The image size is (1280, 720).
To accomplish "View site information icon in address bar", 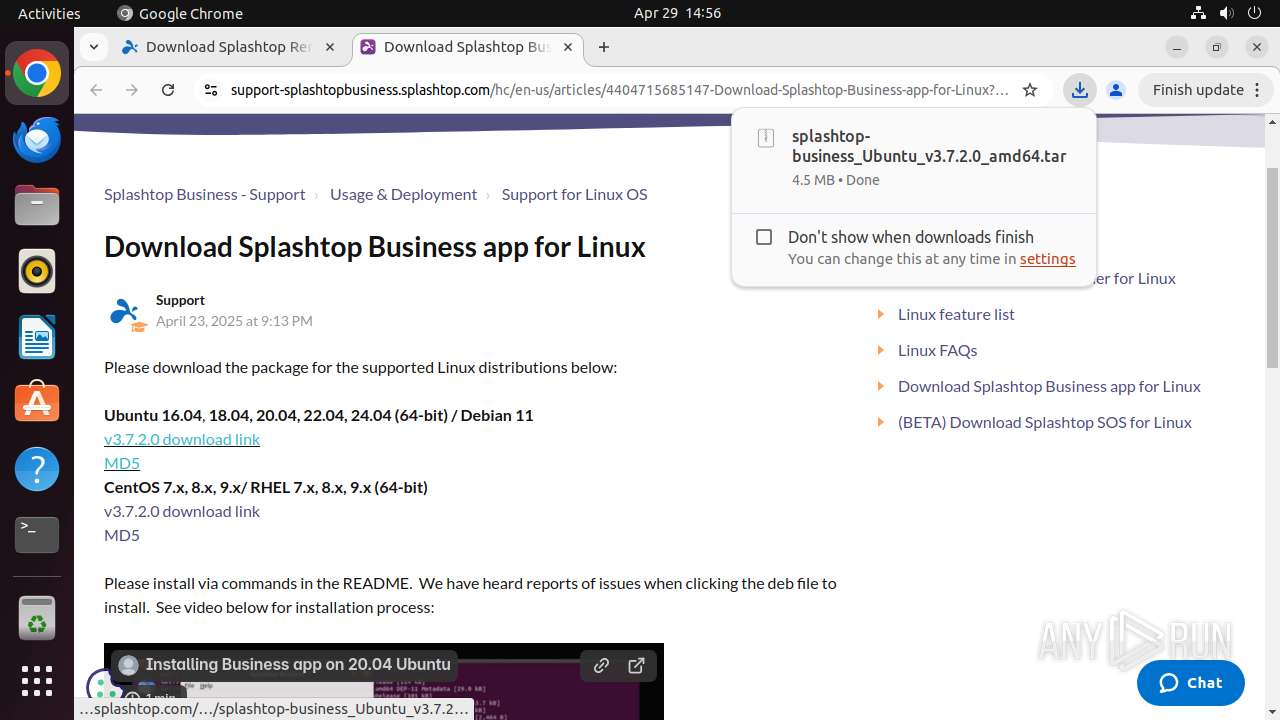I will click(x=210, y=90).
